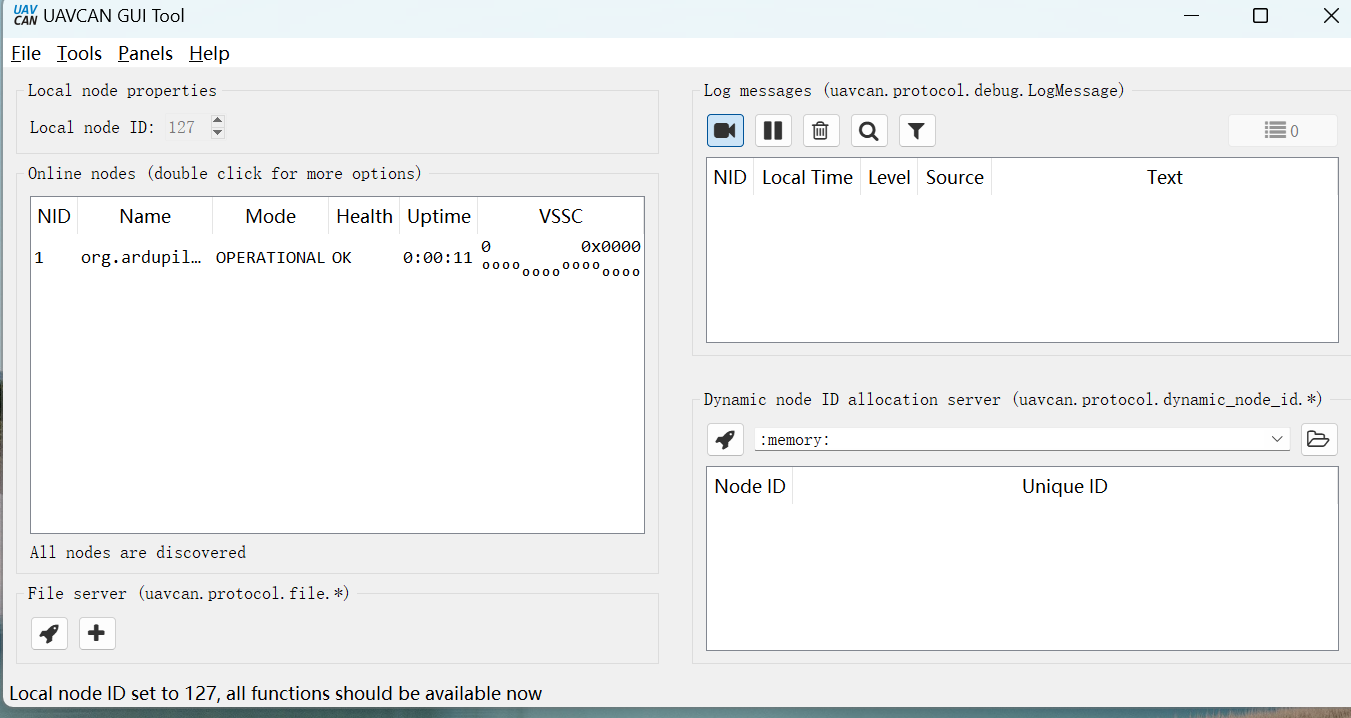1351x718 pixels.
Task: Open the Panels menu
Action: [145, 54]
